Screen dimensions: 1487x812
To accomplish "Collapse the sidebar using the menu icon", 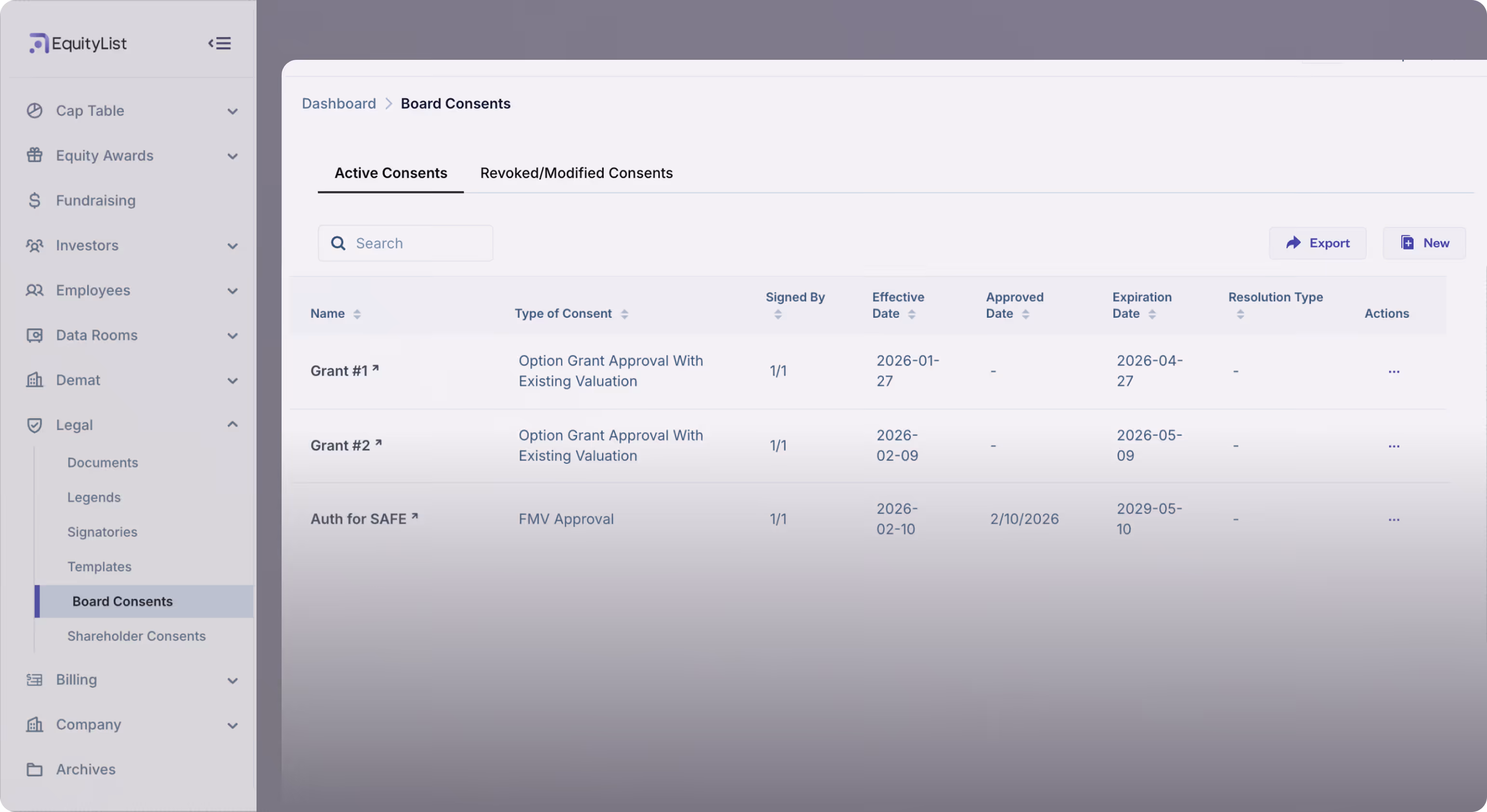I will [220, 43].
